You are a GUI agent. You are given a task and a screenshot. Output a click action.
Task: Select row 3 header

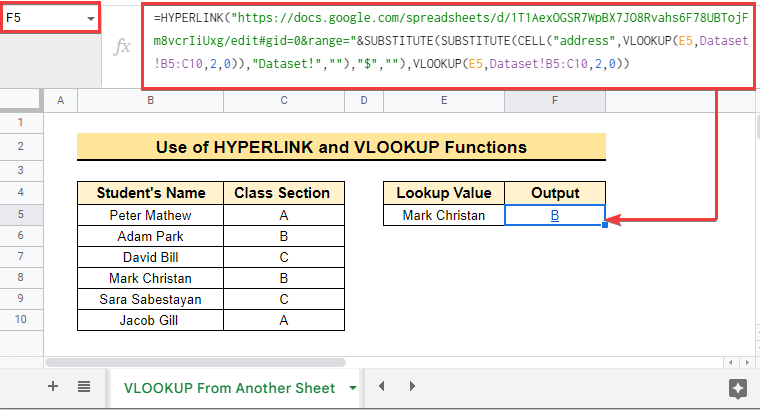click(21, 170)
